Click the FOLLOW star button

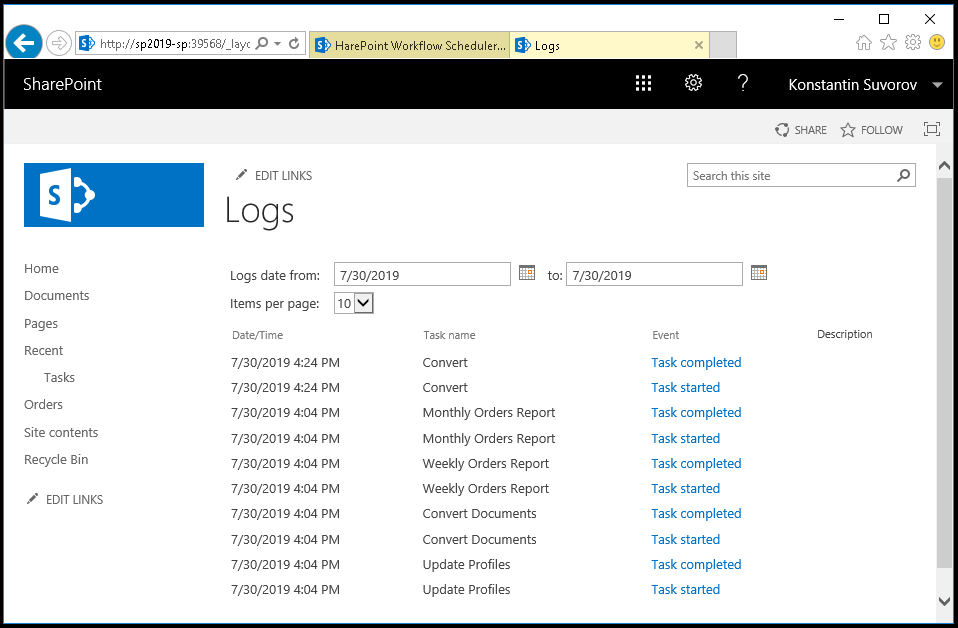point(871,130)
